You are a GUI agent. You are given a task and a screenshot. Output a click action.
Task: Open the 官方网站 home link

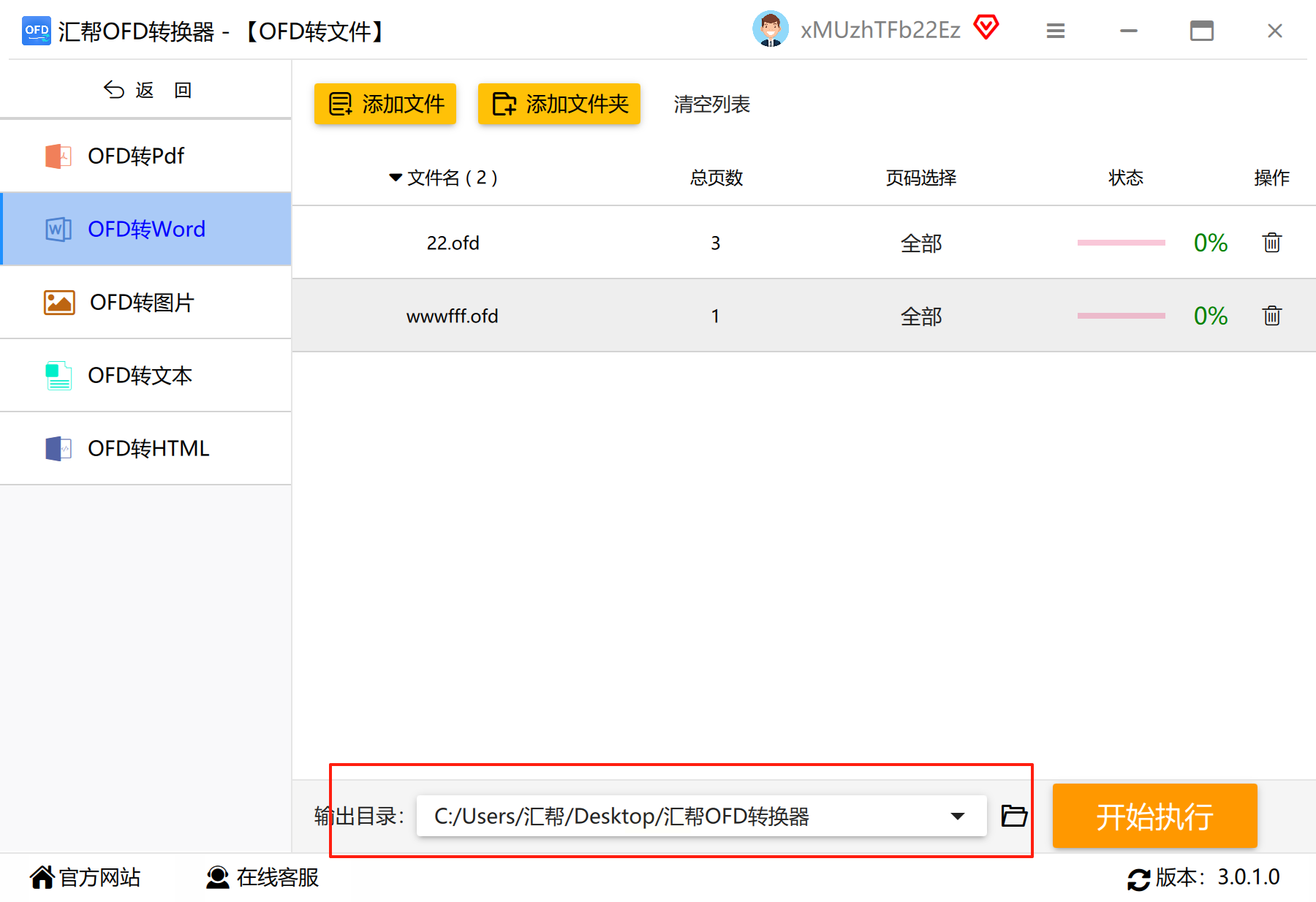tap(85, 877)
